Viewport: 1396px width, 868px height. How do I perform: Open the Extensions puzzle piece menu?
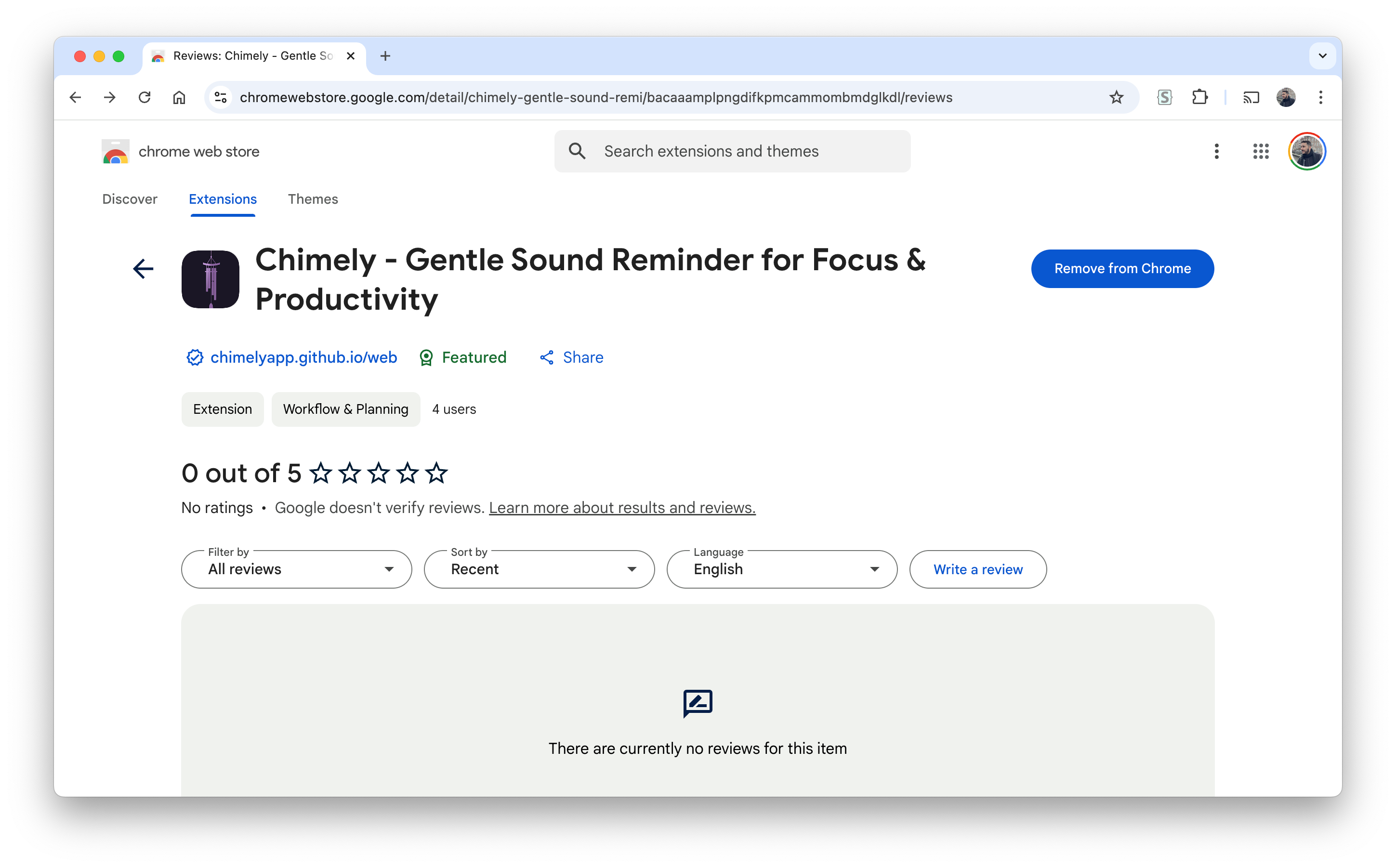[1199, 97]
